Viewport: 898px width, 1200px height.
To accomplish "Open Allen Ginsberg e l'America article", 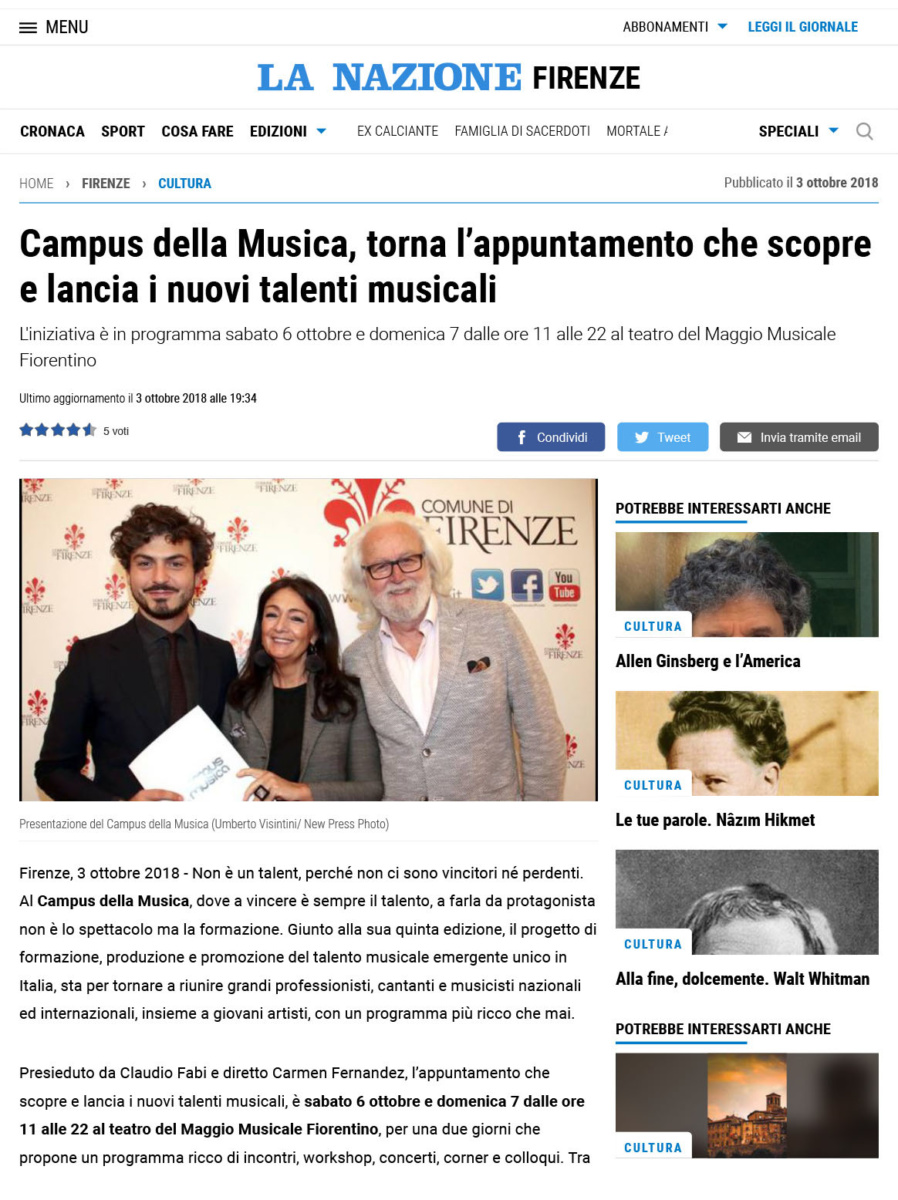I will click(708, 661).
